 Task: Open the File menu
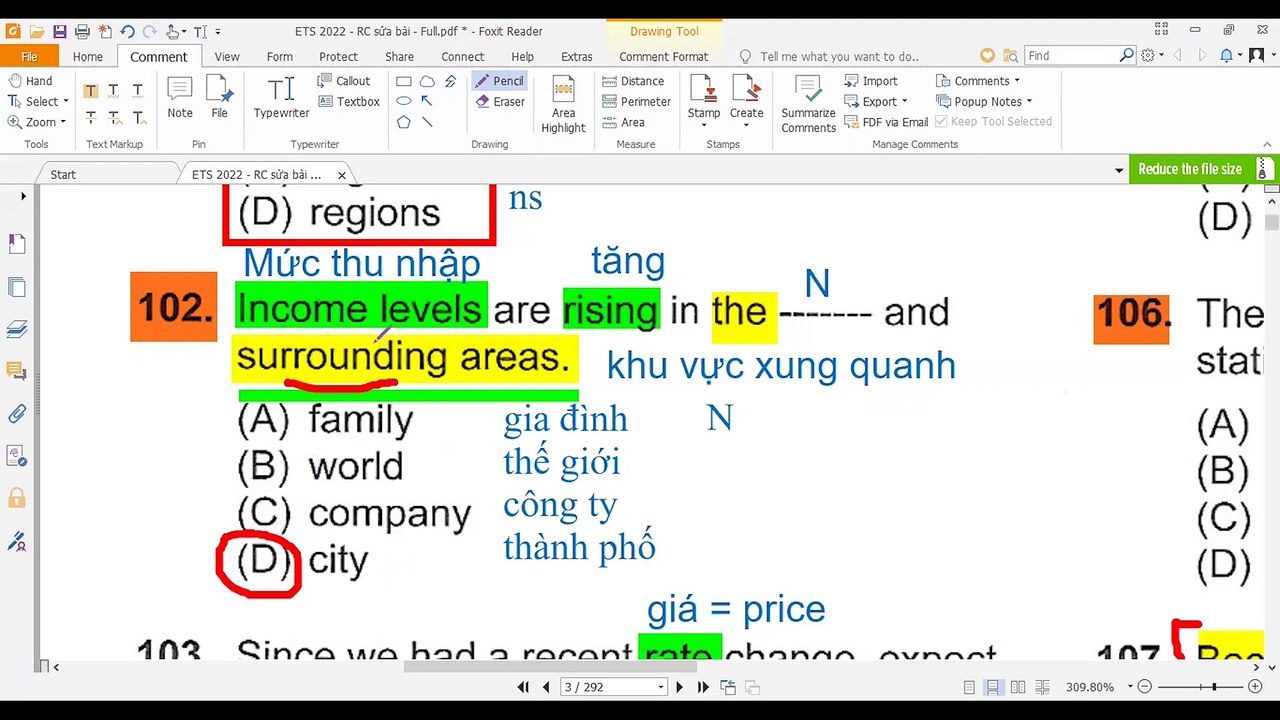tap(29, 57)
